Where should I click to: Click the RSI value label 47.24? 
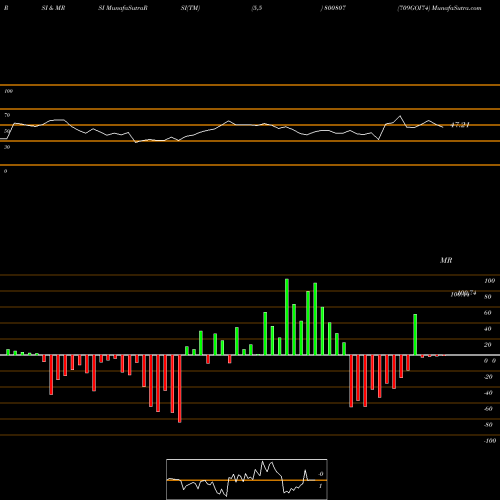coord(460,125)
